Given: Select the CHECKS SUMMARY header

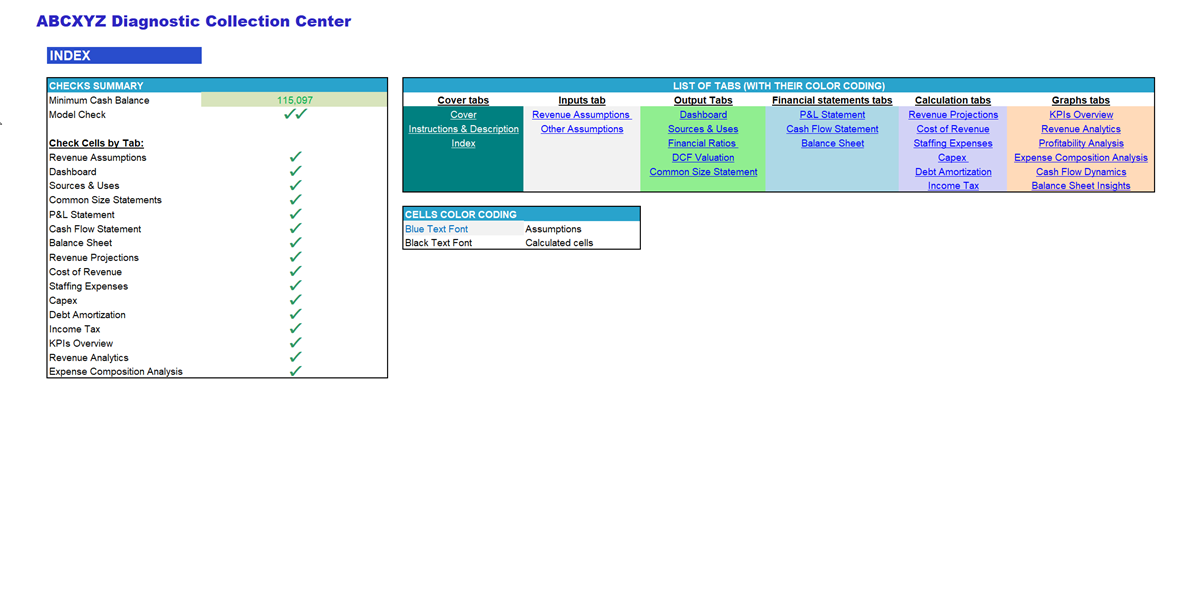Looking at the screenshot, I should click(217, 86).
